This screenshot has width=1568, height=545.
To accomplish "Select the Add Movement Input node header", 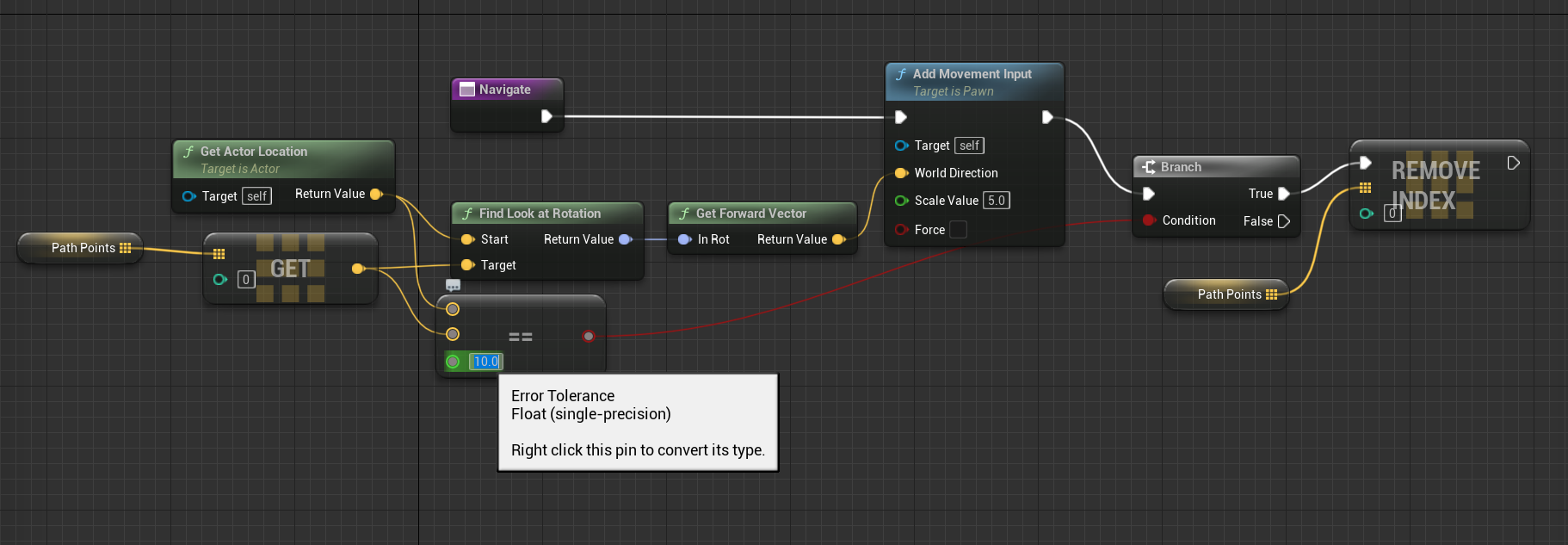I will point(975,82).
